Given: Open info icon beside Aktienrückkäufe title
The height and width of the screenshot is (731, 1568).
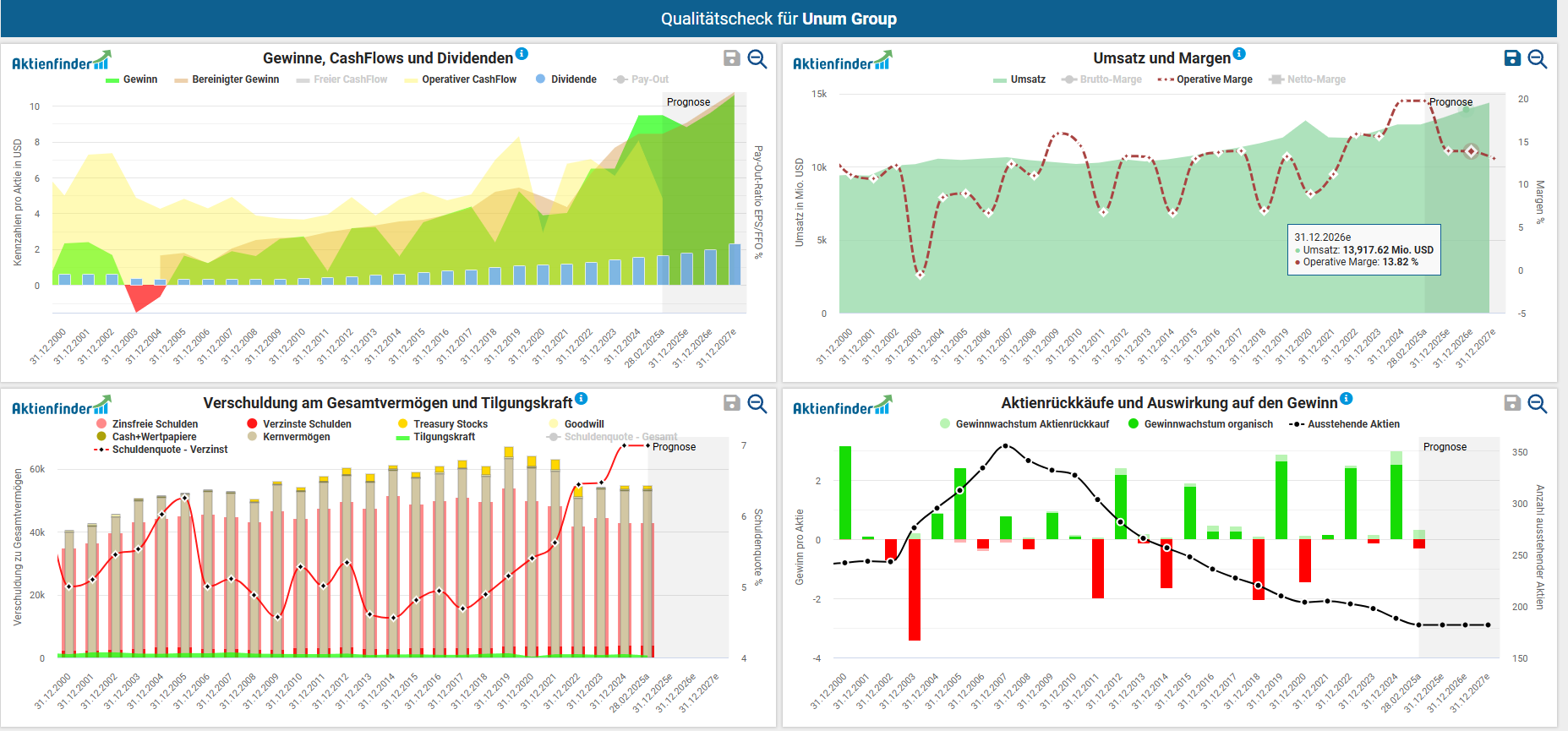Looking at the screenshot, I should tap(1347, 399).
